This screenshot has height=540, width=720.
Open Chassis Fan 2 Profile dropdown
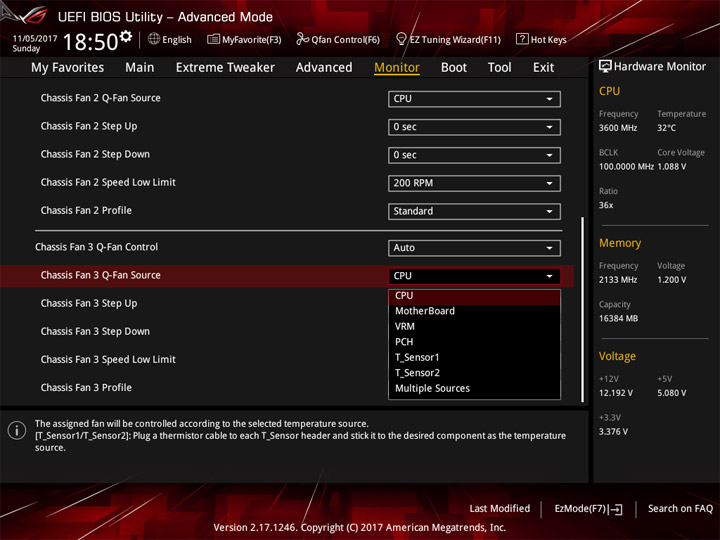(474, 211)
